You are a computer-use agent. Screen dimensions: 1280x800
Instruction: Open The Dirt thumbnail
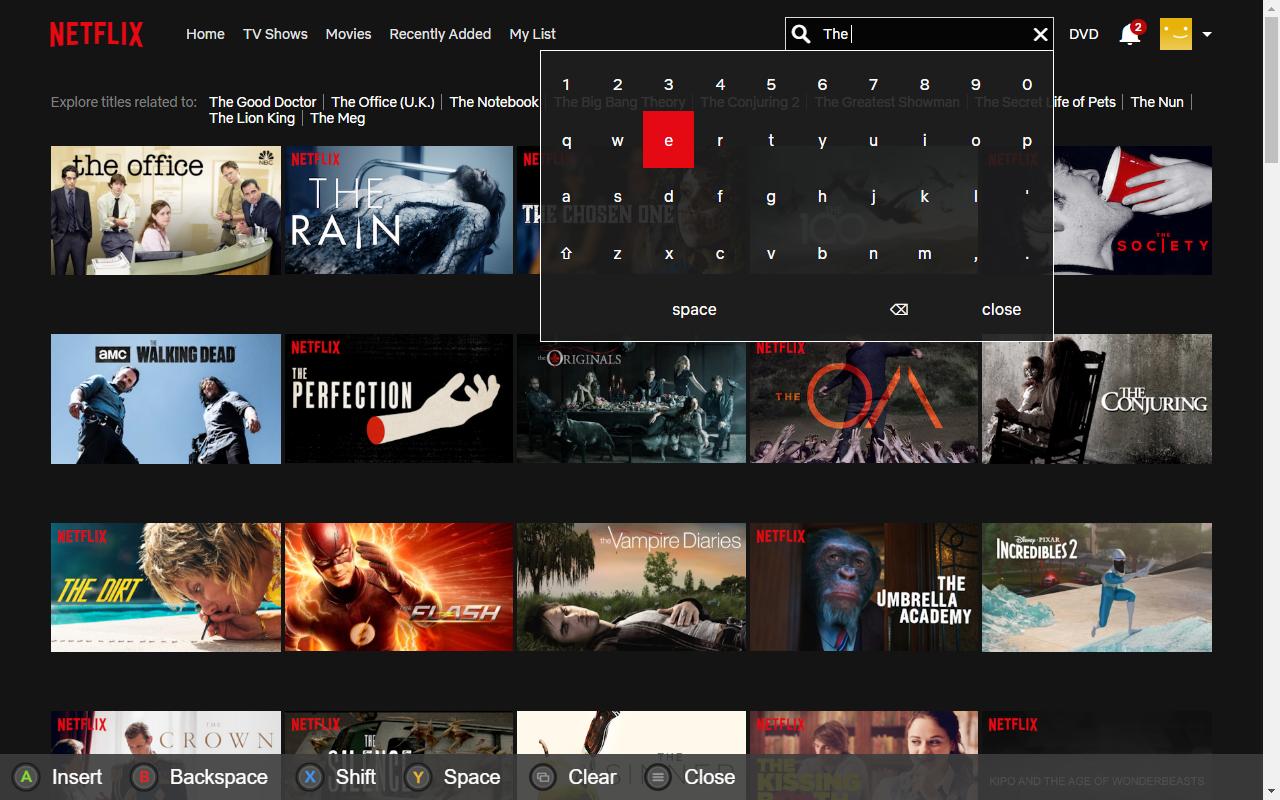tap(166, 587)
